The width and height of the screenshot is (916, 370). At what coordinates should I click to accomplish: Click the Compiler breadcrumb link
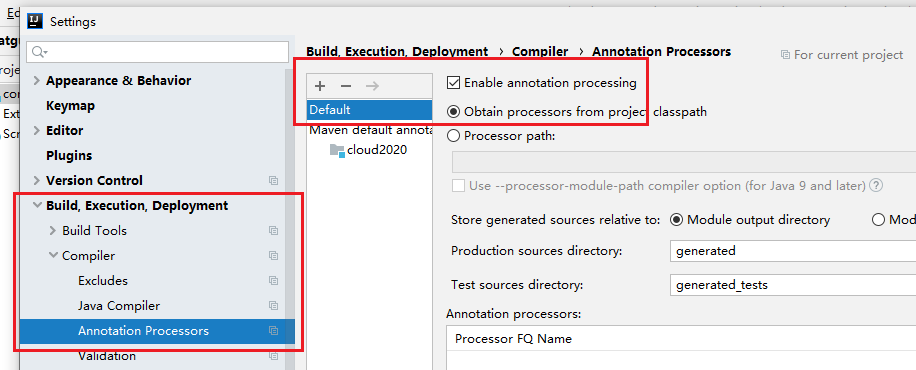pos(540,51)
